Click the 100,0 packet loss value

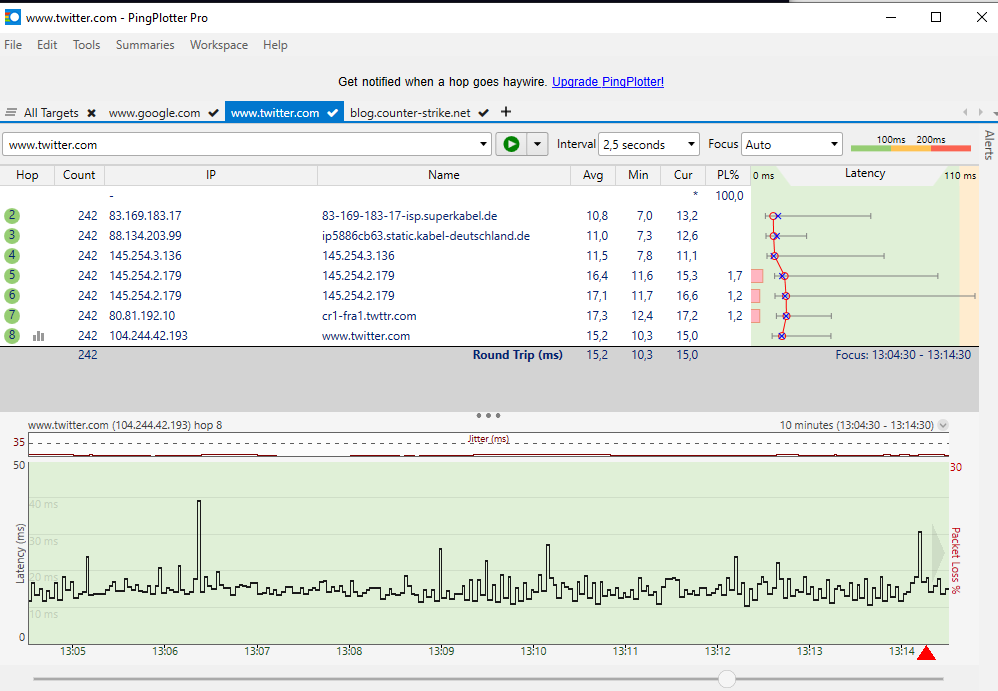(729, 196)
